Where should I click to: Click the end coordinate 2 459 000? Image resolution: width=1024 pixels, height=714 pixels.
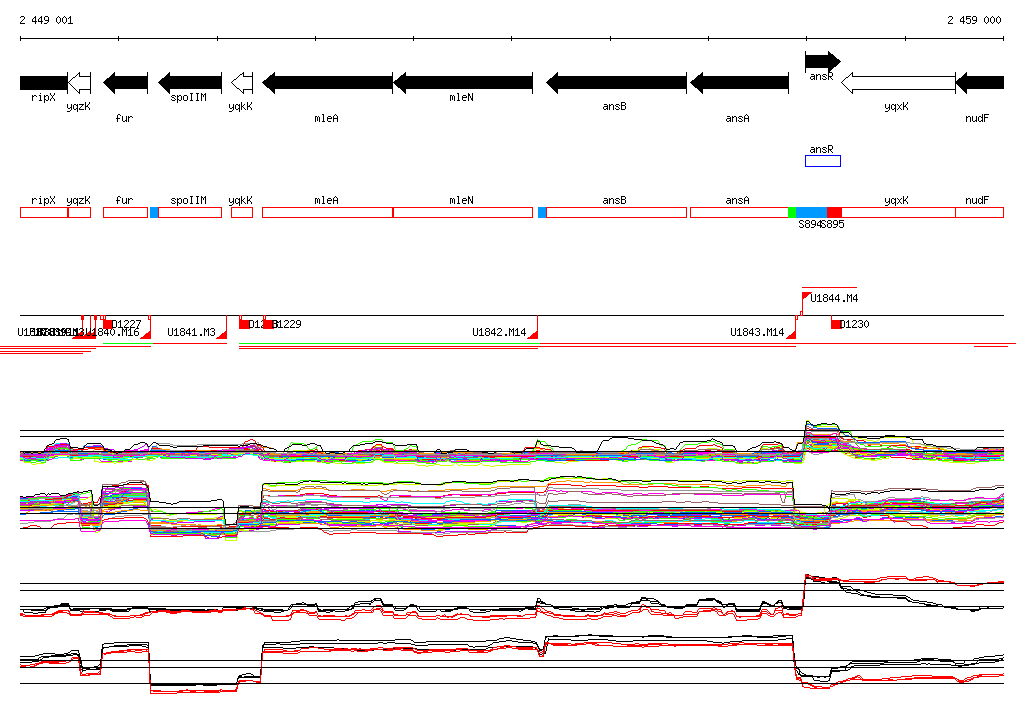click(974, 20)
